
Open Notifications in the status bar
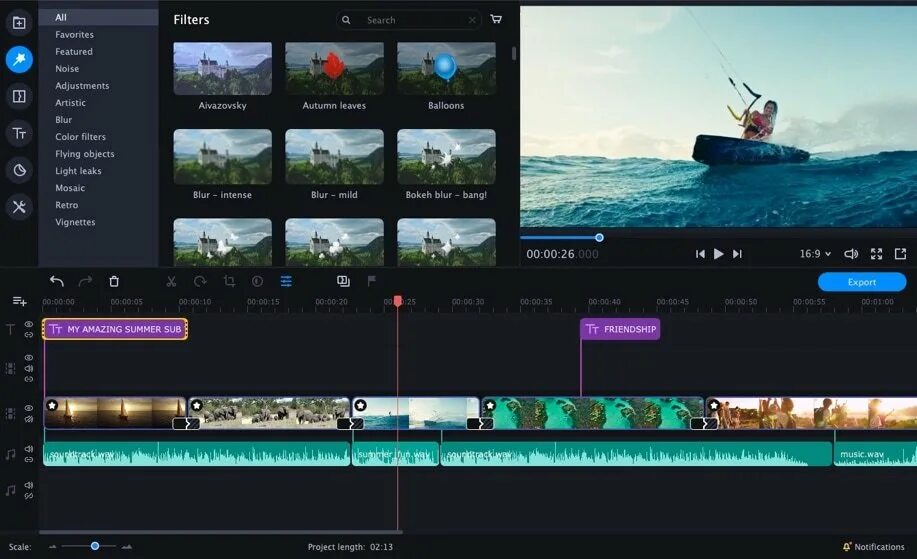pyautogui.click(x=873, y=547)
